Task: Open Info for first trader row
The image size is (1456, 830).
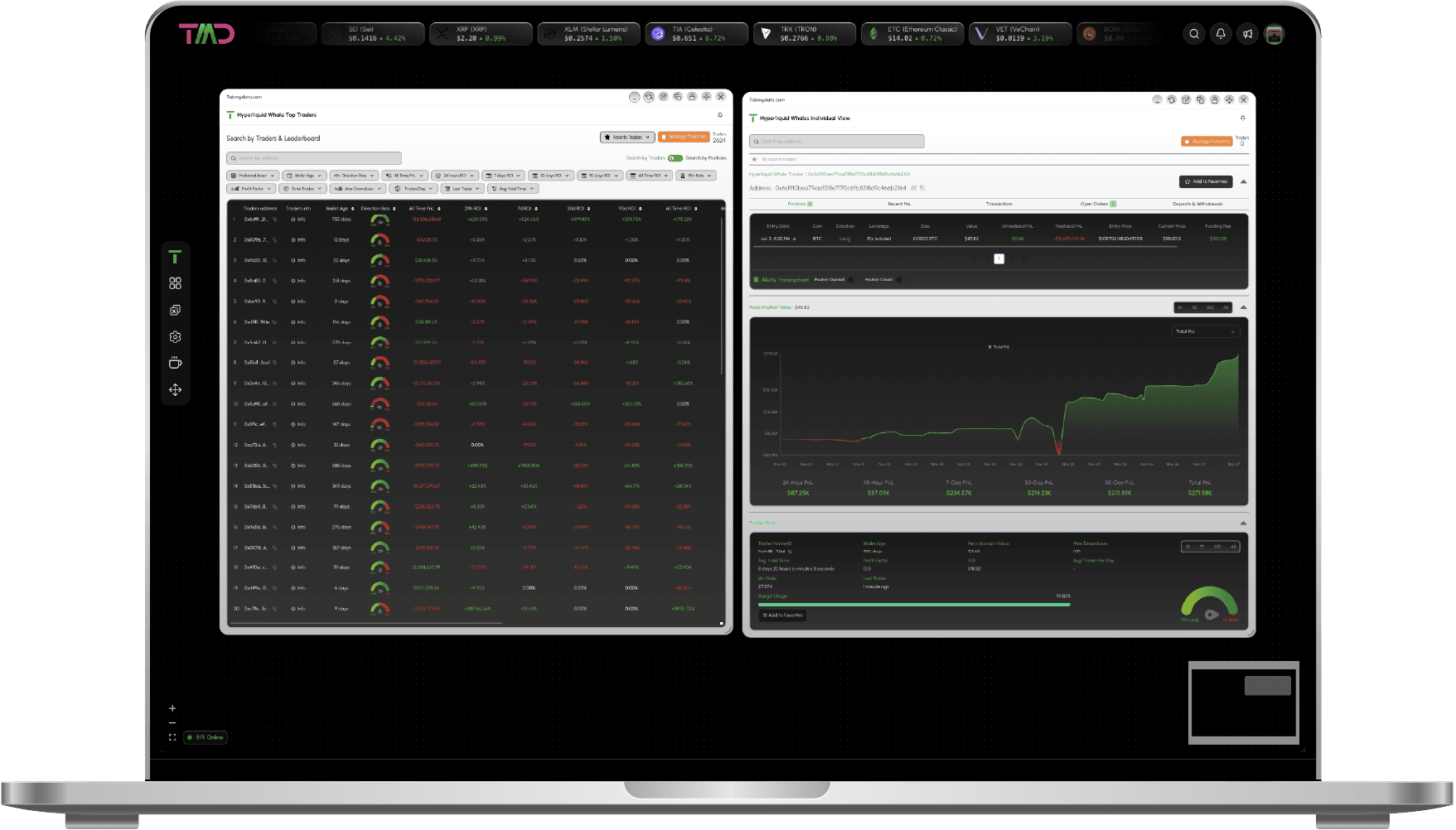Action: (x=298, y=220)
